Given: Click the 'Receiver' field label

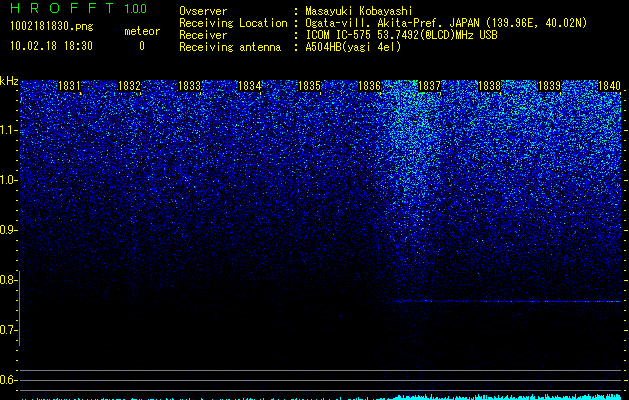Looking at the screenshot, I should coord(203,35).
